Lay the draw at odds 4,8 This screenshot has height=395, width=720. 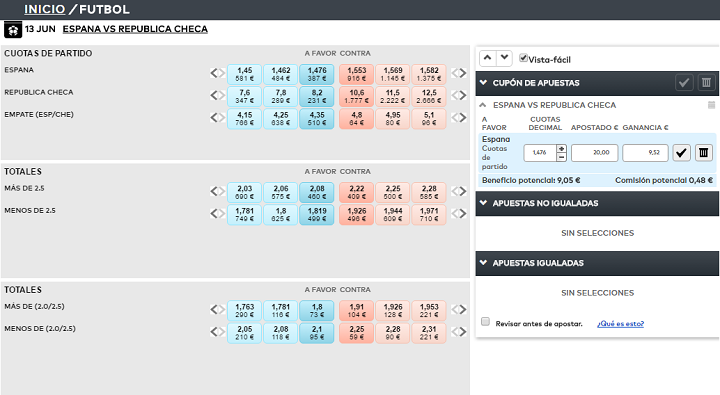356,118
